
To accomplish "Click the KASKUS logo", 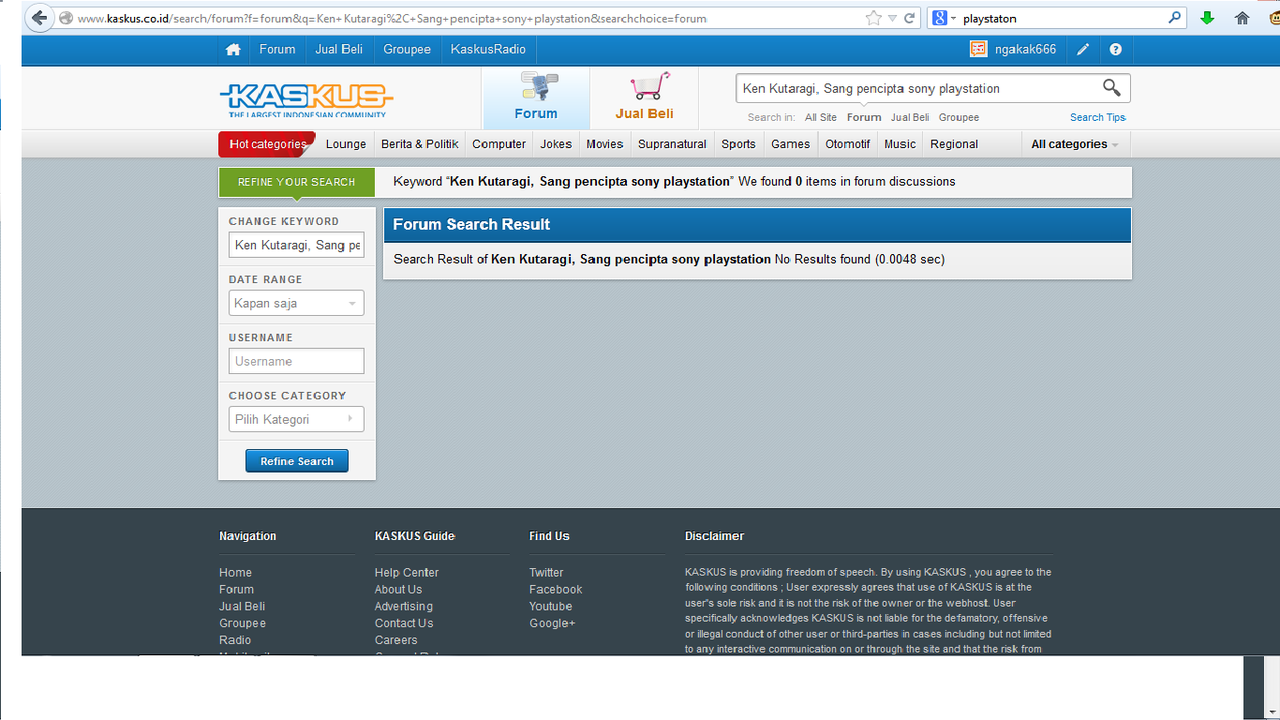I will (306, 99).
